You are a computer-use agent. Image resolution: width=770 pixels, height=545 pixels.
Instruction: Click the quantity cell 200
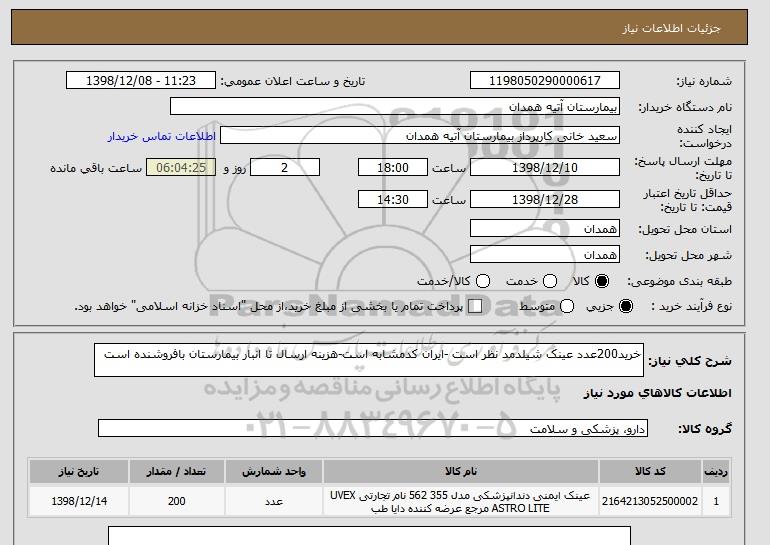[x=176, y=501]
